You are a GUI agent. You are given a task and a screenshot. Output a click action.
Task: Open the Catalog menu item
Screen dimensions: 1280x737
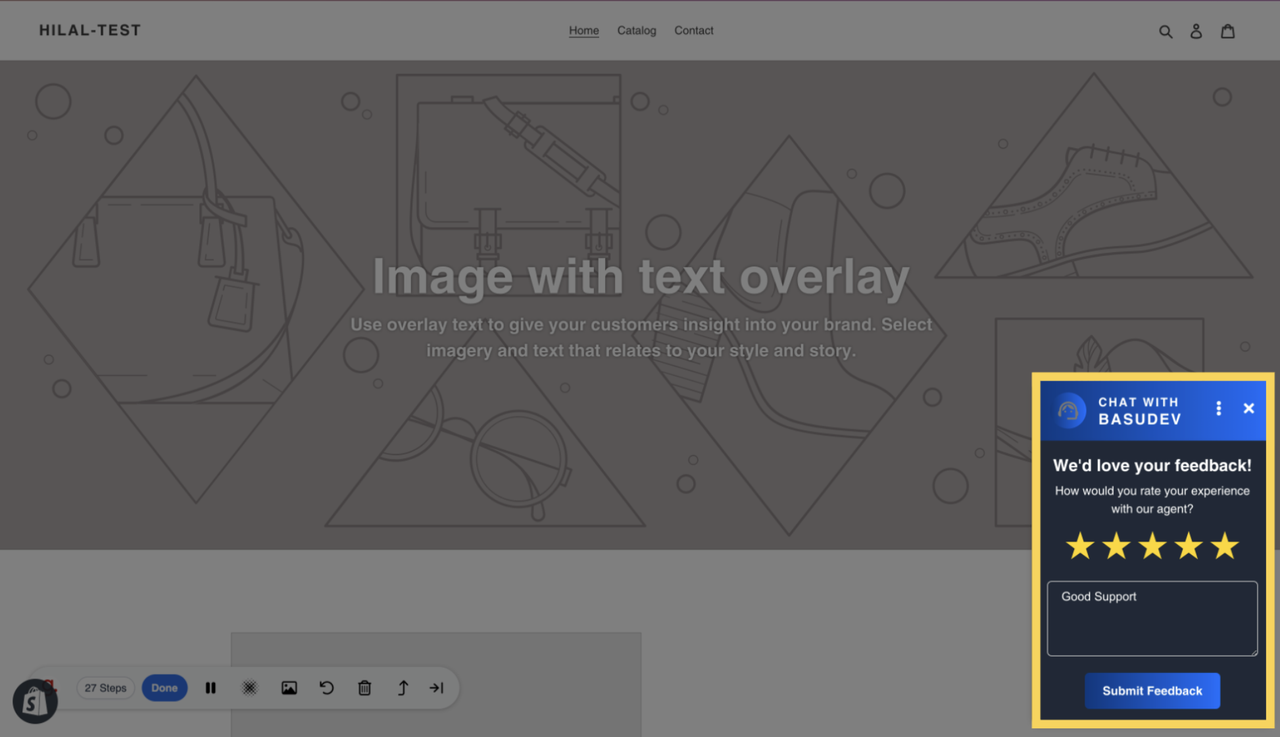tap(637, 31)
